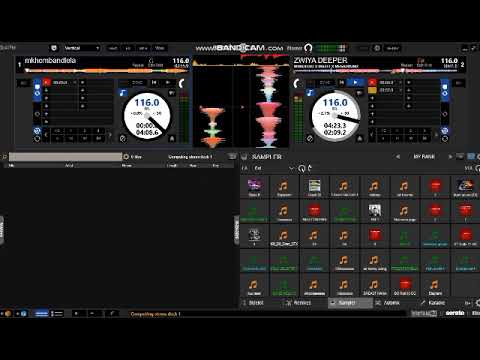Jump to track start on deck 1
Image resolution: width=480 pixels, height=360 pixels.
coord(154,82)
